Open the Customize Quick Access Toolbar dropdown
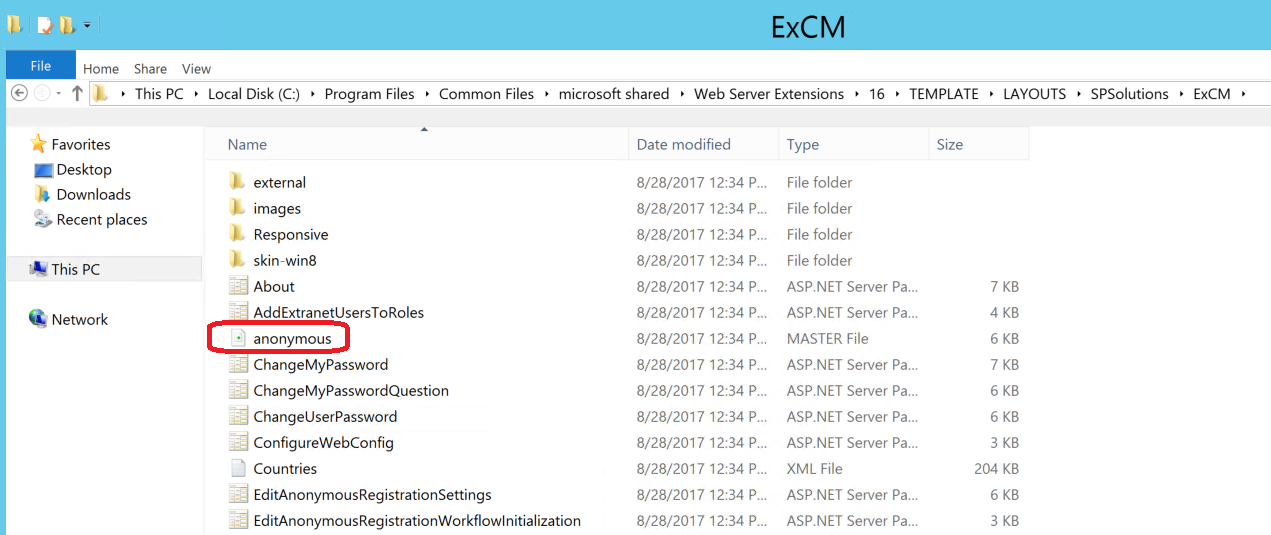Screen dimensions: 1271x535 click(x=87, y=25)
